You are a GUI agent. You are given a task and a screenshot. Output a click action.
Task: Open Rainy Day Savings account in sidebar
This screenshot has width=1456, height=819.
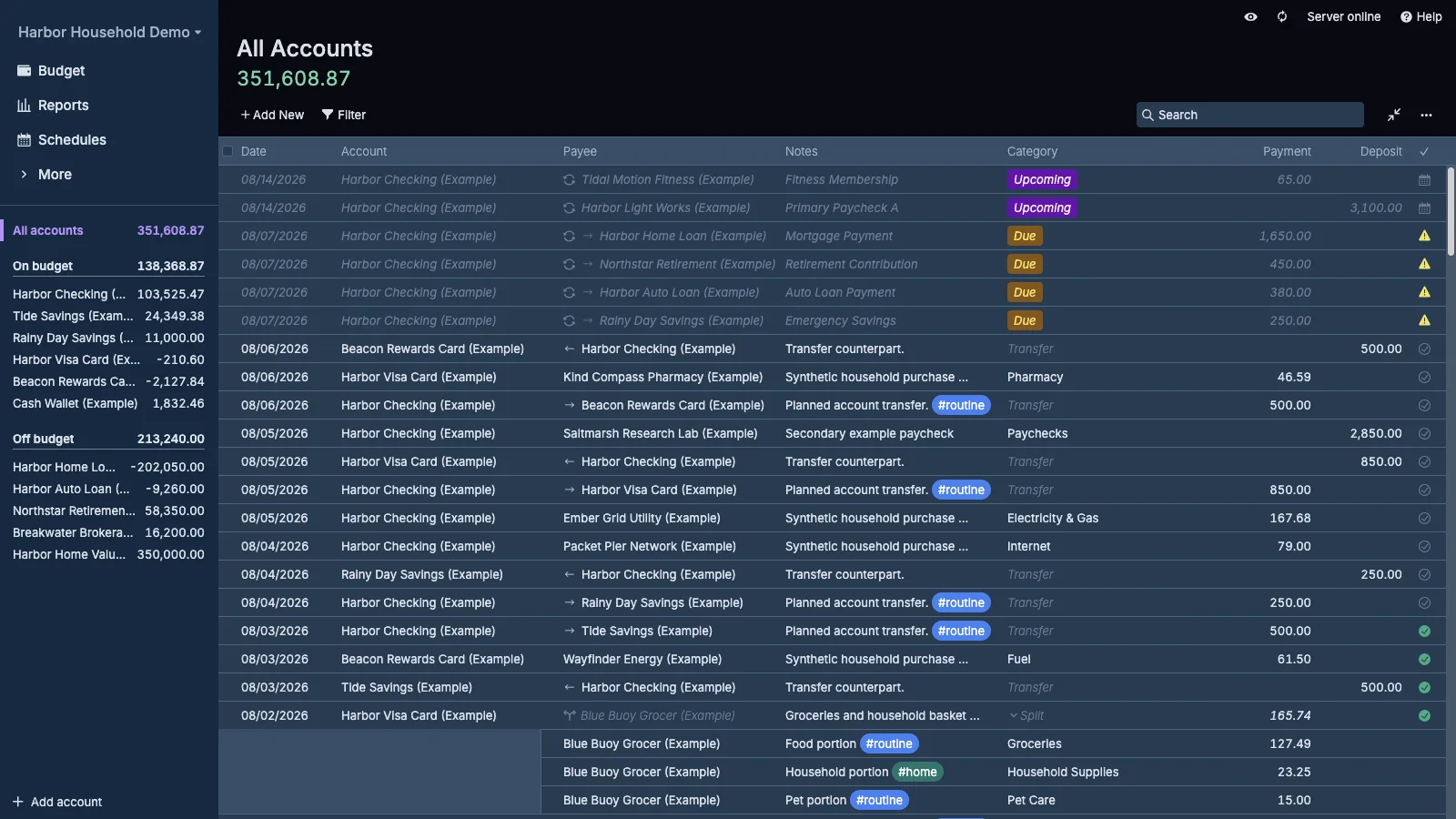(108, 339)
